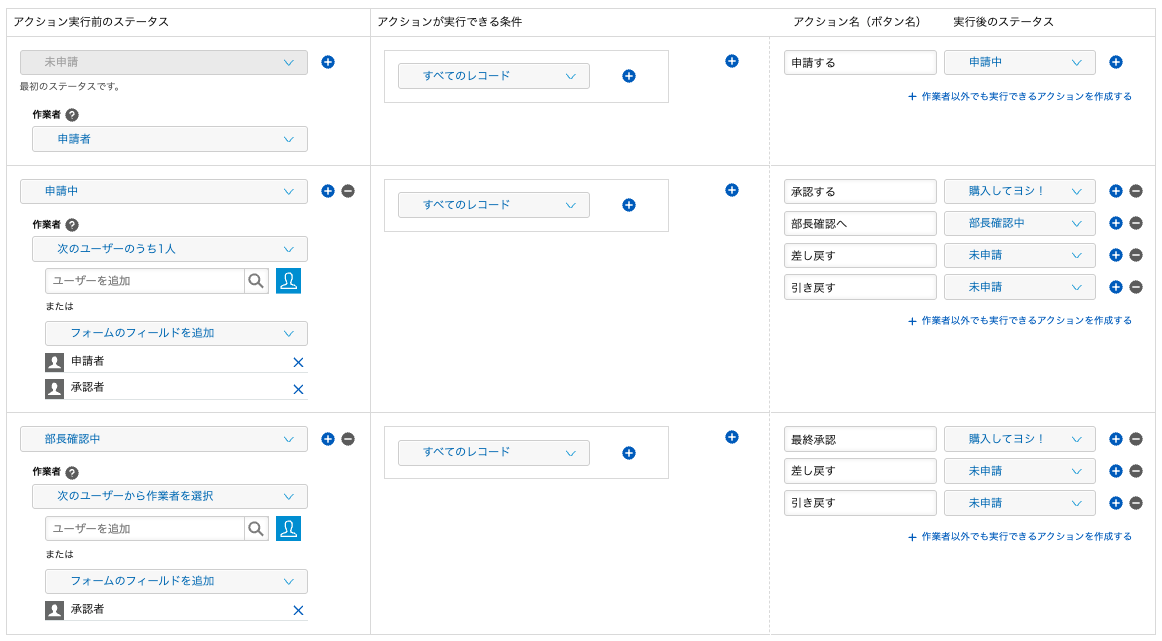Click the user picker icon in 申請中 section

click(289, 281)
